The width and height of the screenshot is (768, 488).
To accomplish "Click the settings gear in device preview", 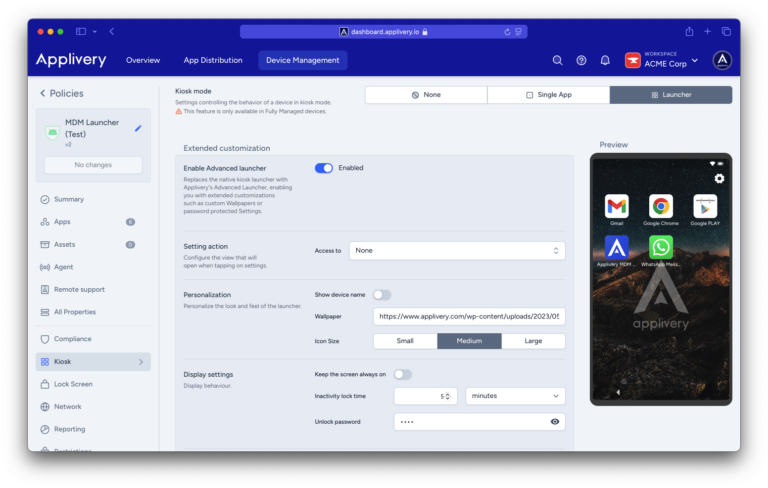I will pos(719,179).
